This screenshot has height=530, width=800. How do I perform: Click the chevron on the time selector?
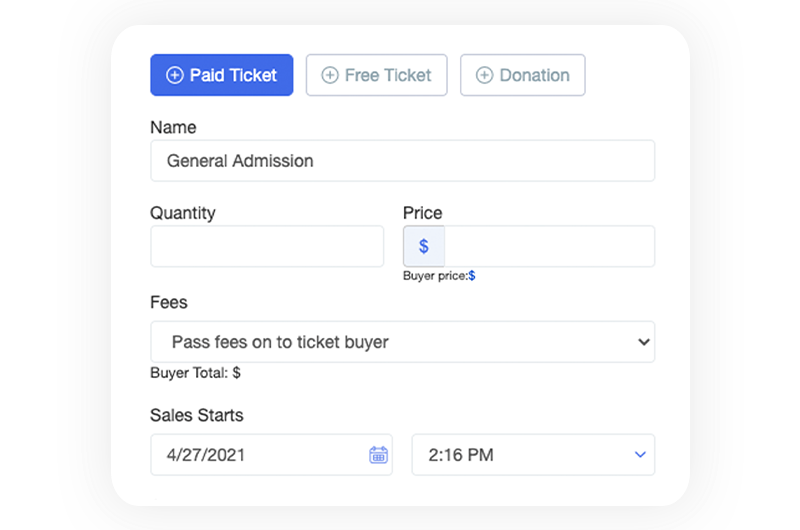(641, 455)
